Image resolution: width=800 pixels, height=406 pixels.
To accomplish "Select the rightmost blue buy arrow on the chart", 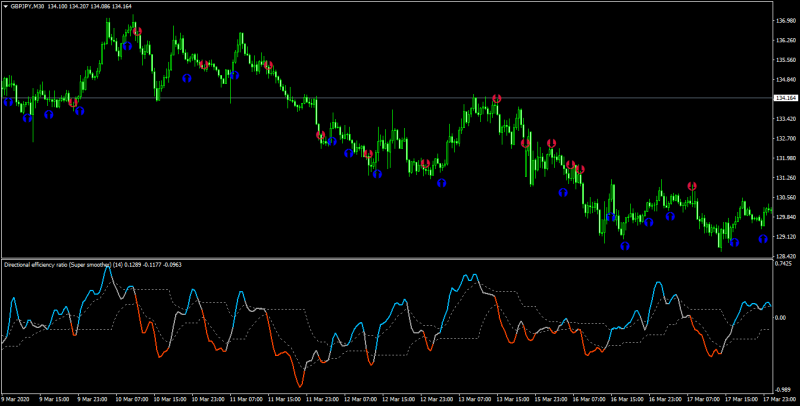I will pos(763,239).
